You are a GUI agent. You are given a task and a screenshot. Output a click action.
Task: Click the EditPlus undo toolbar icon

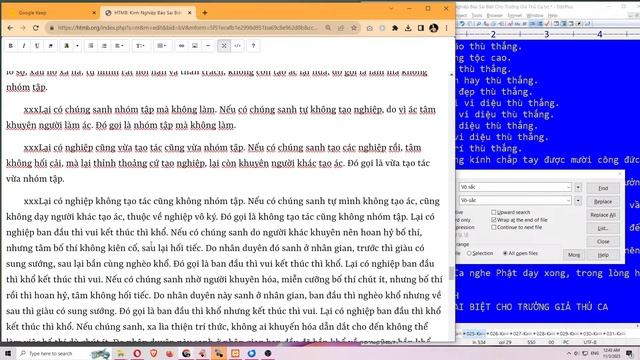462,24
